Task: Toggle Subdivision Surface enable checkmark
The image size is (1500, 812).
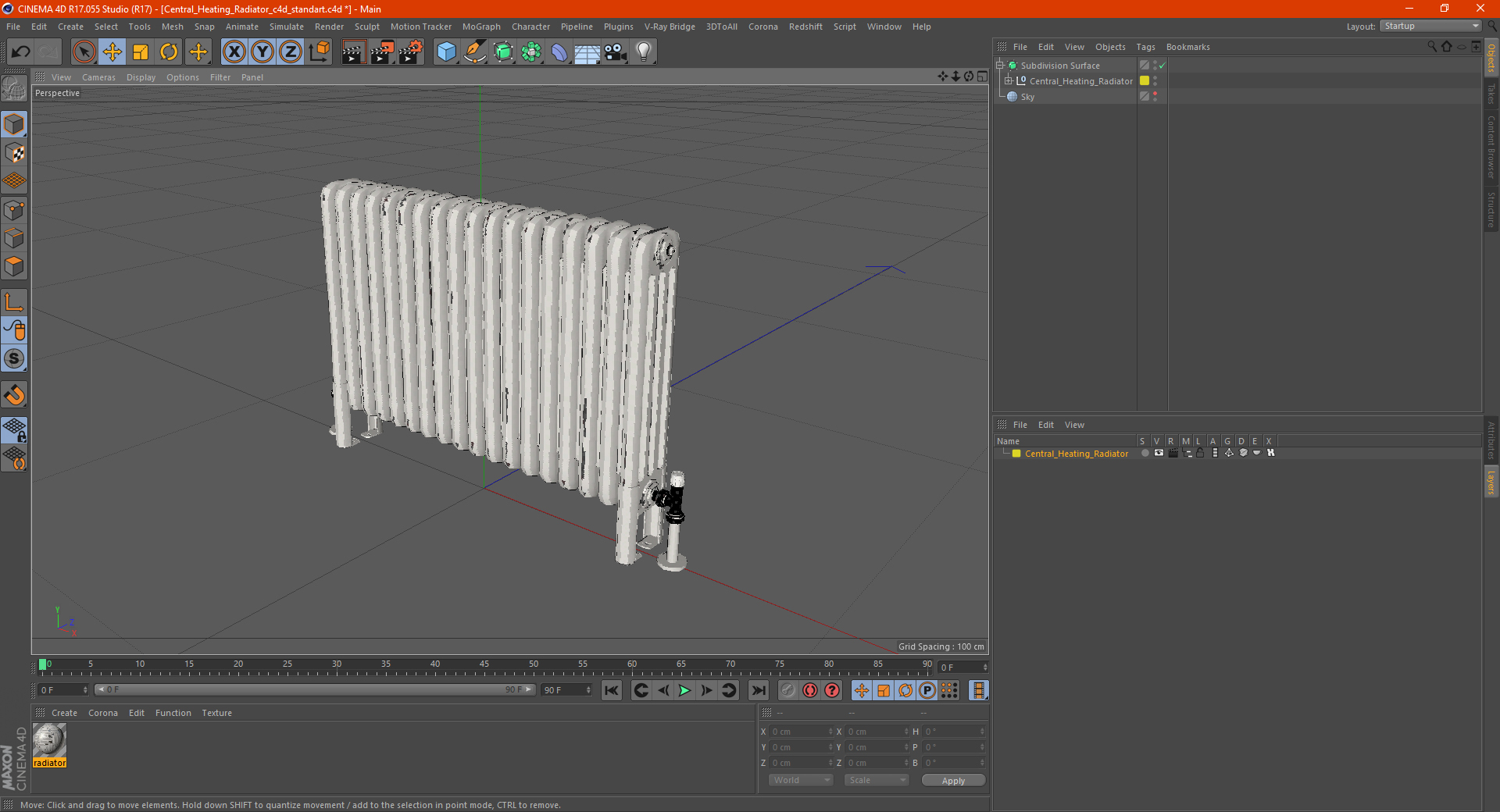Action: tap(1162, 66)
